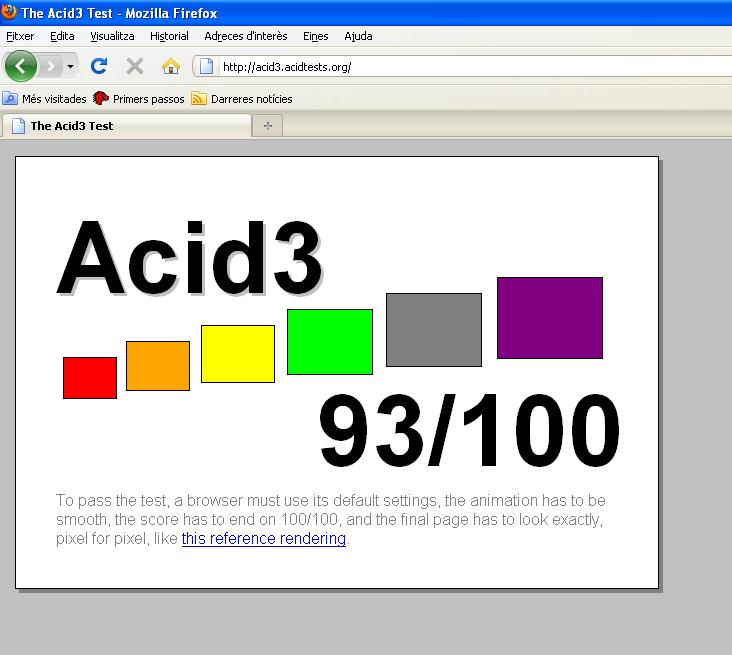Open the Adreces d'interès menu

point(246,36)
